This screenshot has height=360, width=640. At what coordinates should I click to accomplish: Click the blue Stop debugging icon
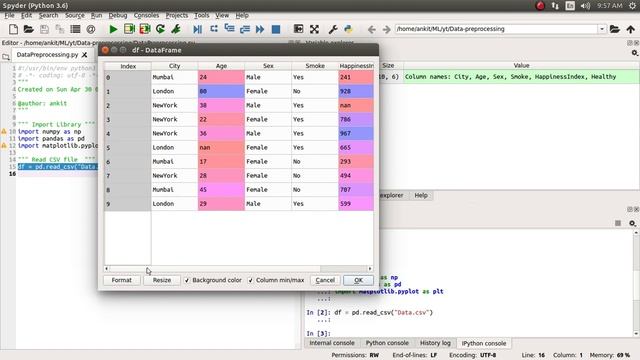(x=276, y=29)
